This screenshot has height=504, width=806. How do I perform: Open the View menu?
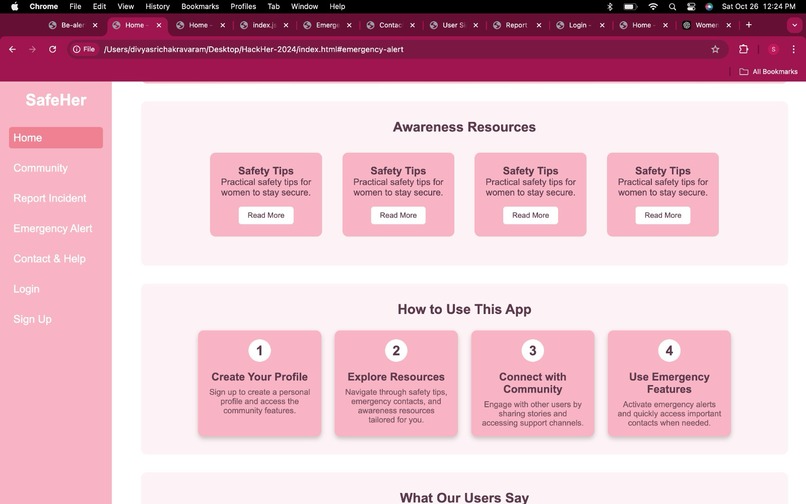pos(125,6)
